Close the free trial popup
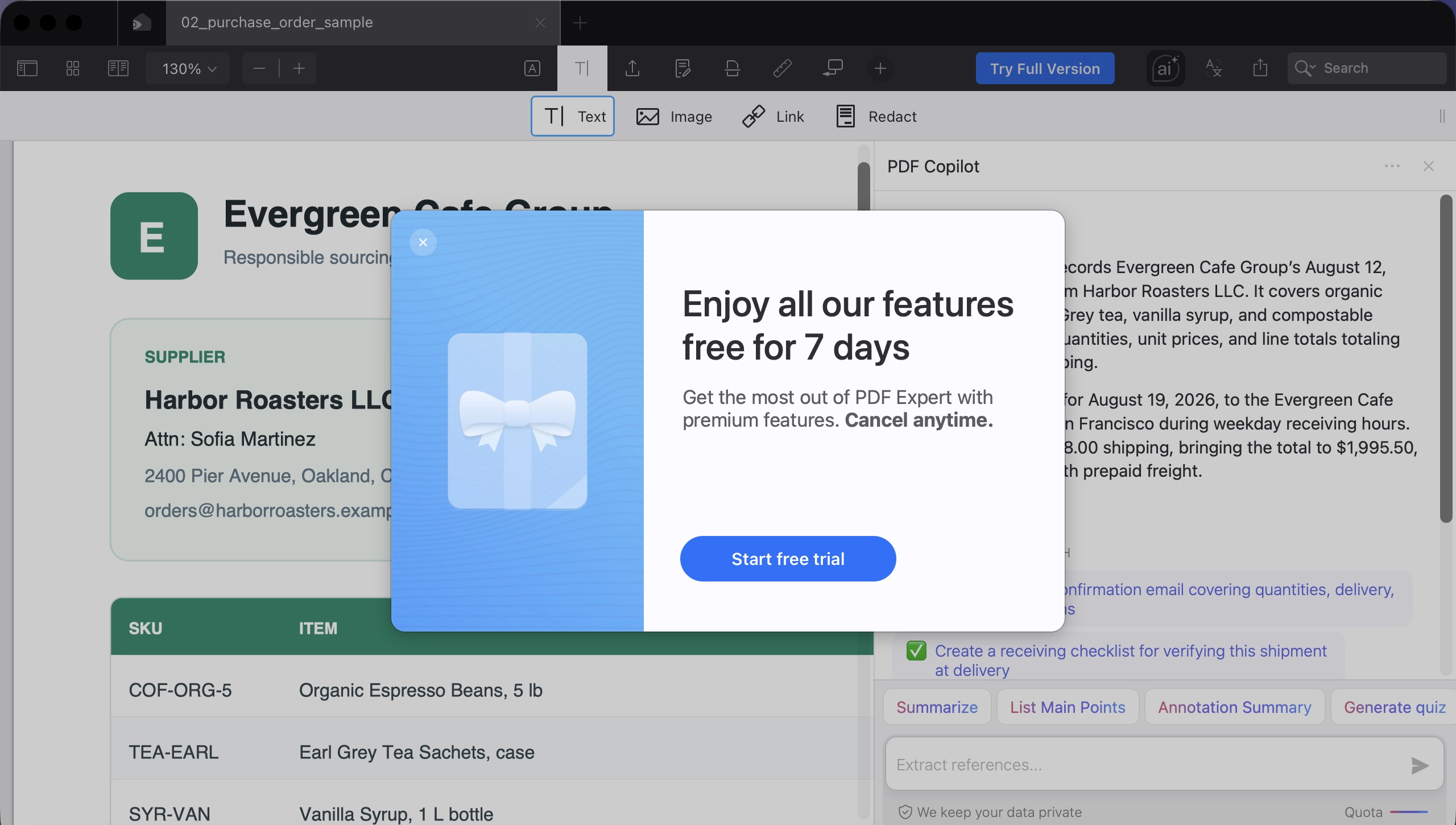1456x825 pixels. tap(423, 242)
